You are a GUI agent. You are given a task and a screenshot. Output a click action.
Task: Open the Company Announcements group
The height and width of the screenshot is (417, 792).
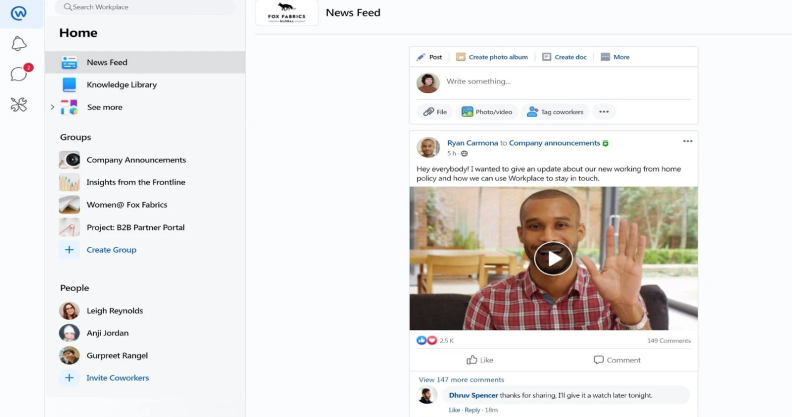click(135, 160)
